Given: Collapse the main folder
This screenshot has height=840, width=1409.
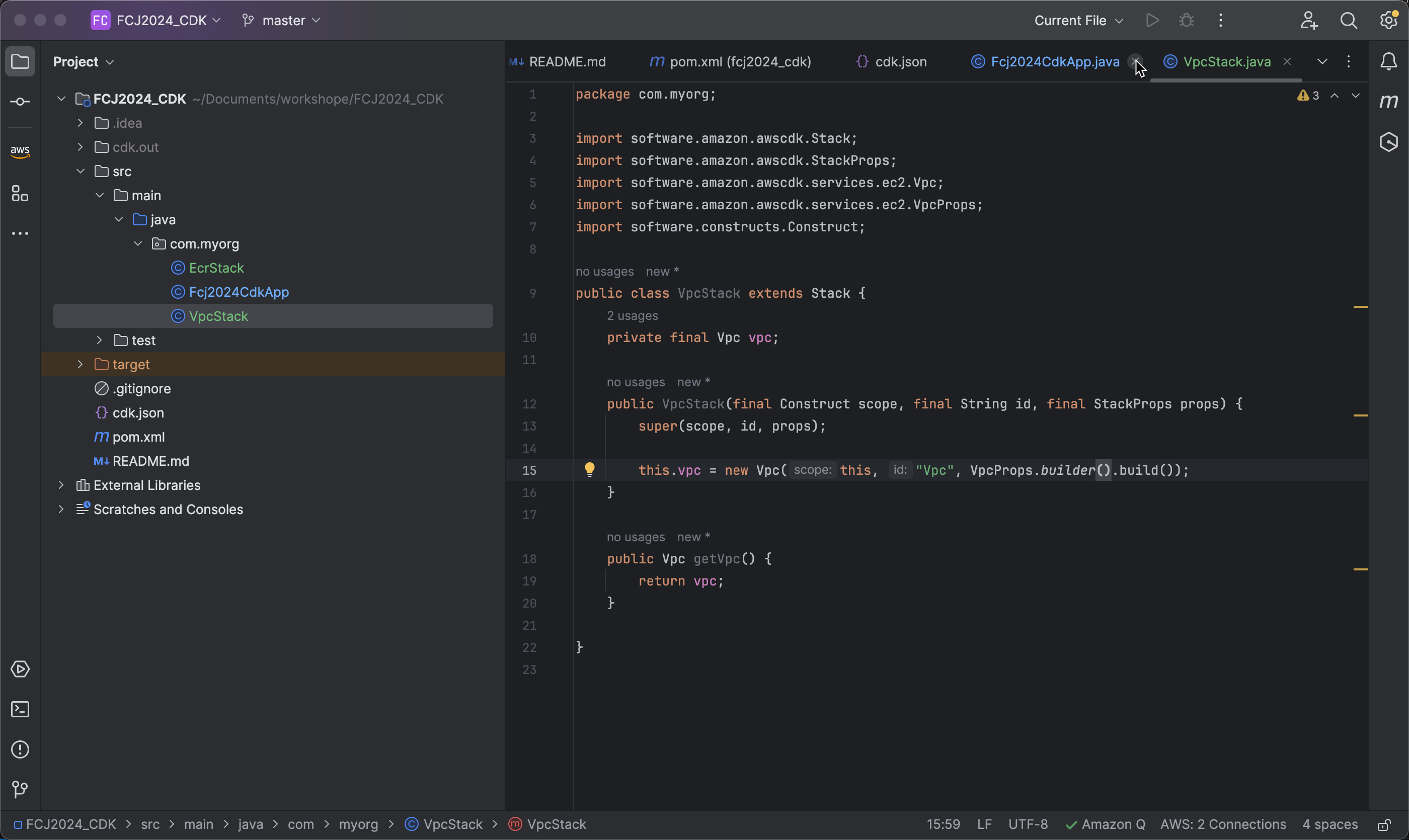Looking at the screenshot, I should pos(100,195).
